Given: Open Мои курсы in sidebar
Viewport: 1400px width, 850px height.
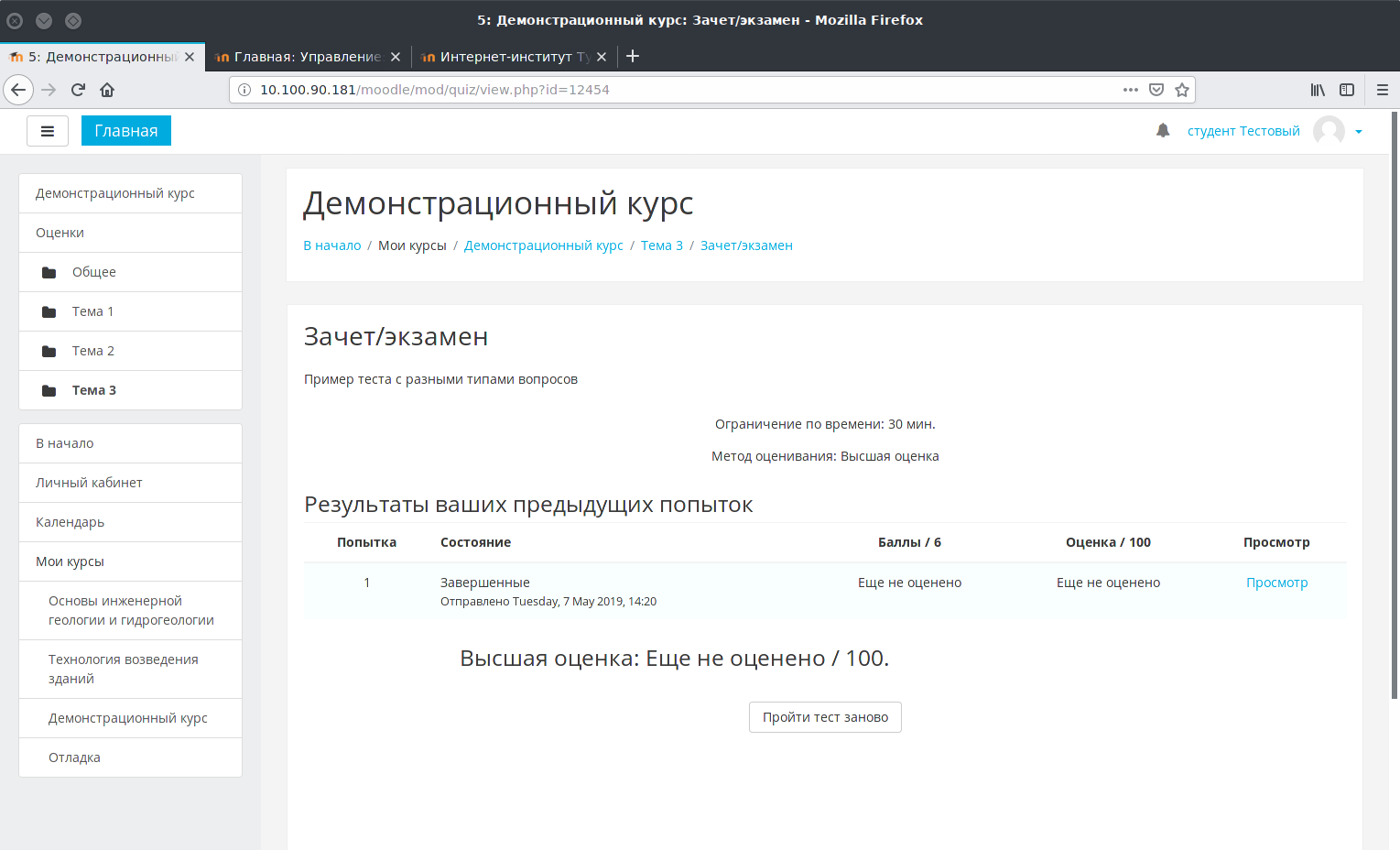Looking at the screenshot, I should pyautogui.click(x=130, y=561).
